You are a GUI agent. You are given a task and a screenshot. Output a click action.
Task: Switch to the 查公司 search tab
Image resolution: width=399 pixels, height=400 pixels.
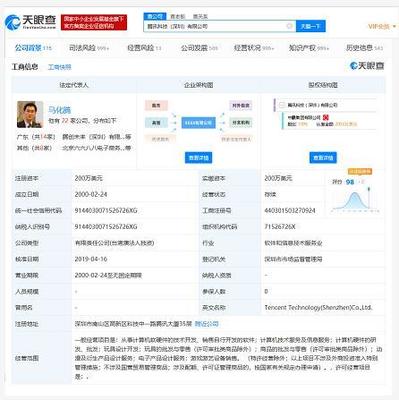pos(155,16)
